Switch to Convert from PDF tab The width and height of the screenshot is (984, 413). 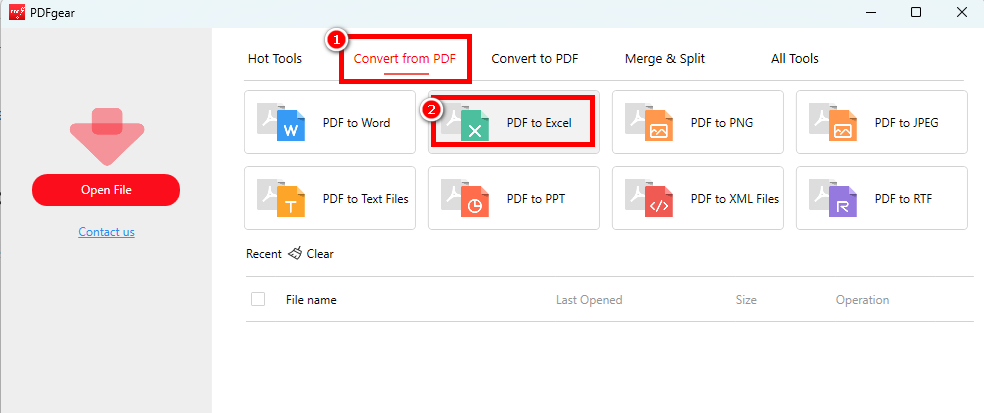(405, 59)
